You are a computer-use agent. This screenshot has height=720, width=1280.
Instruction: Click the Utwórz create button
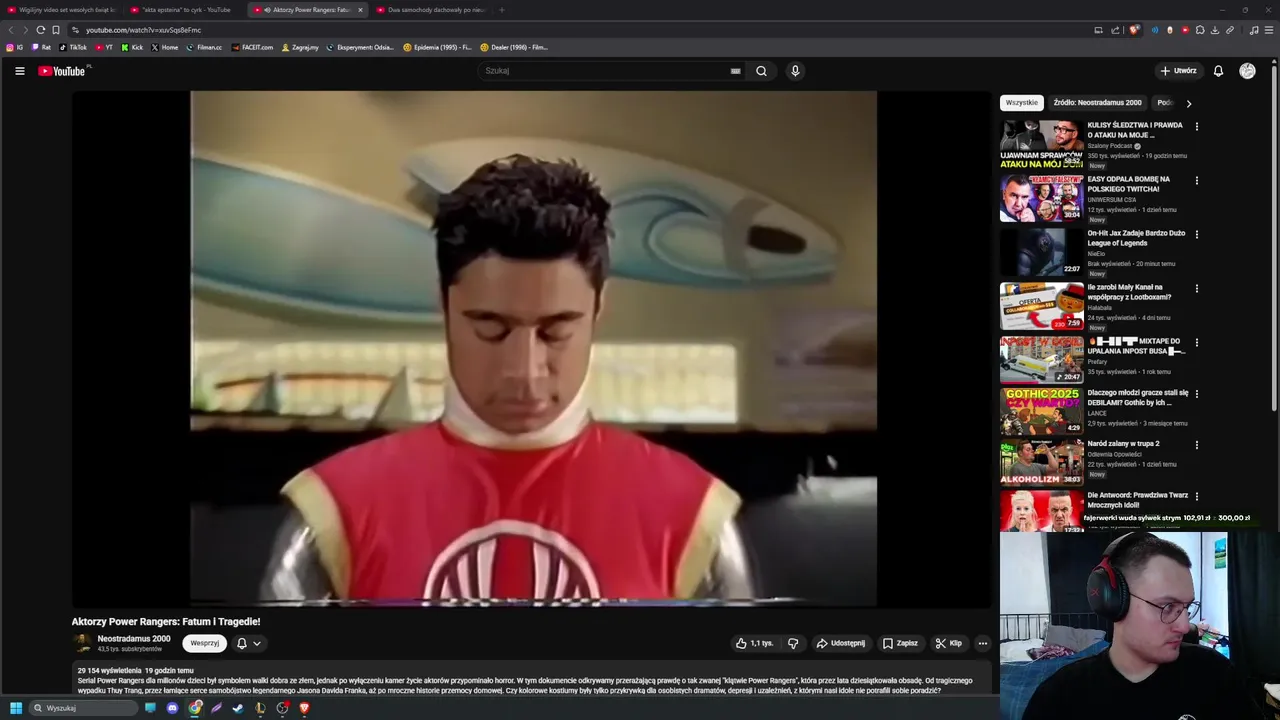click(1178, 71)
